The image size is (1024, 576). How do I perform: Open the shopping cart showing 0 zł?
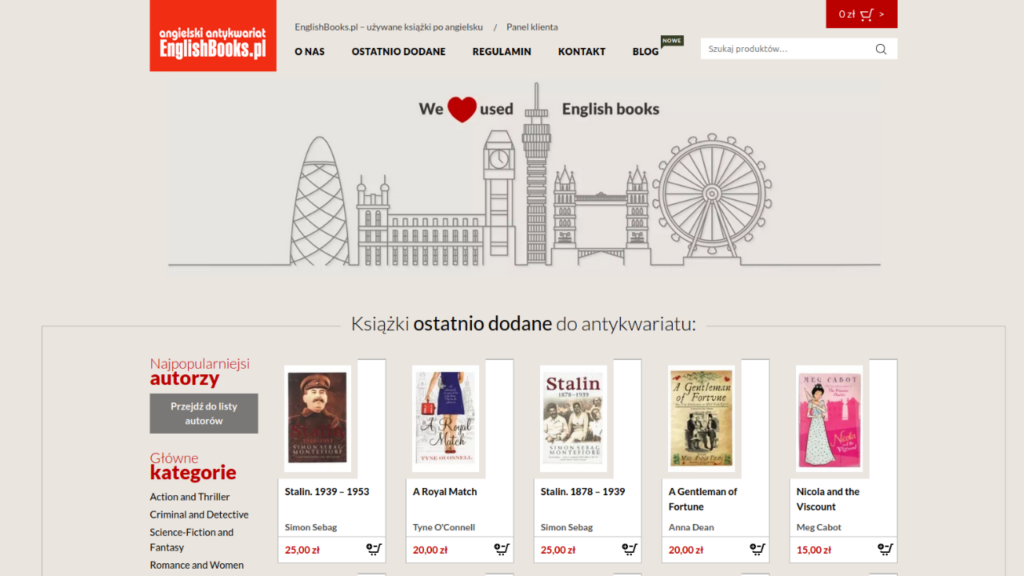(861, 14)
